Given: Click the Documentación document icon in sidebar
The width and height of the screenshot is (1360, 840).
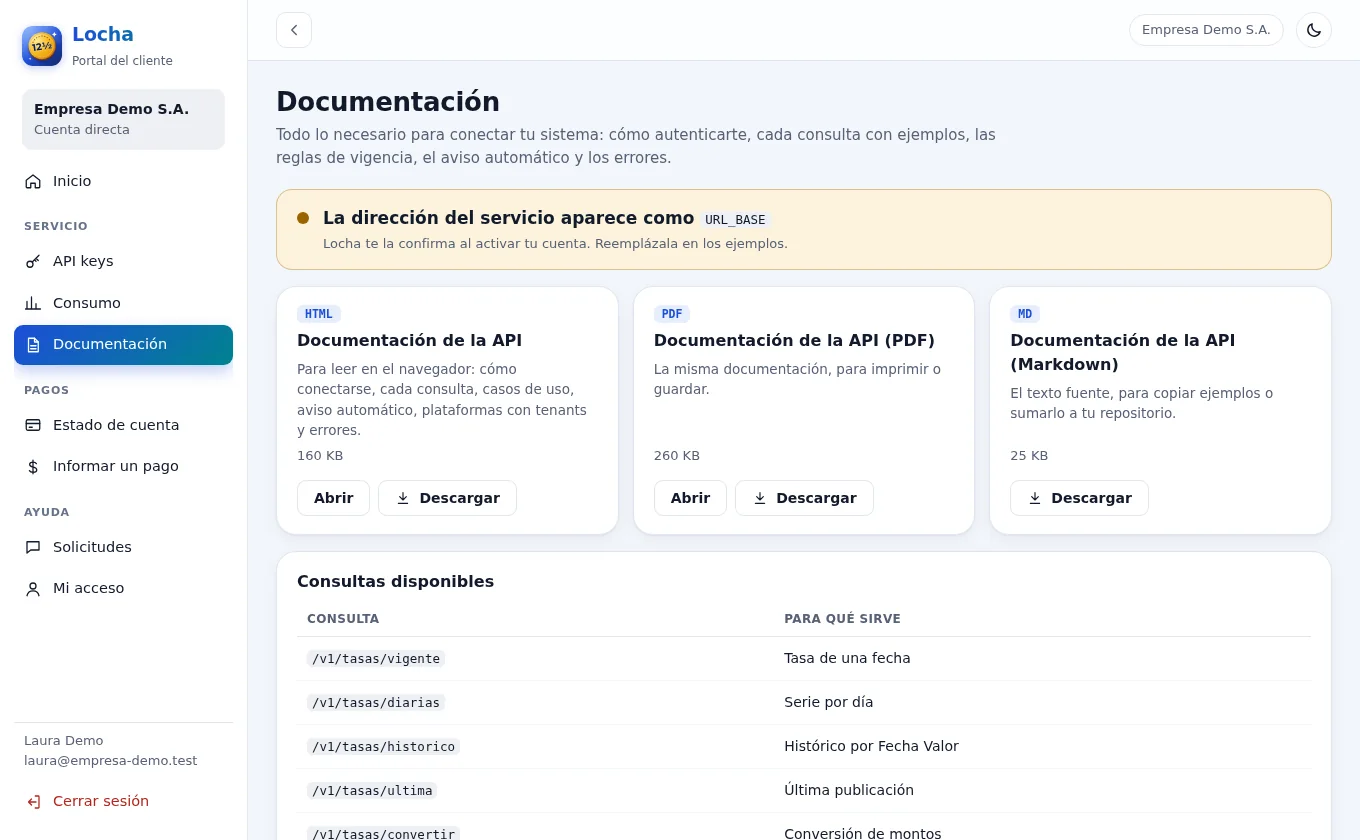Looking at the screenshot, I should 33,345.
